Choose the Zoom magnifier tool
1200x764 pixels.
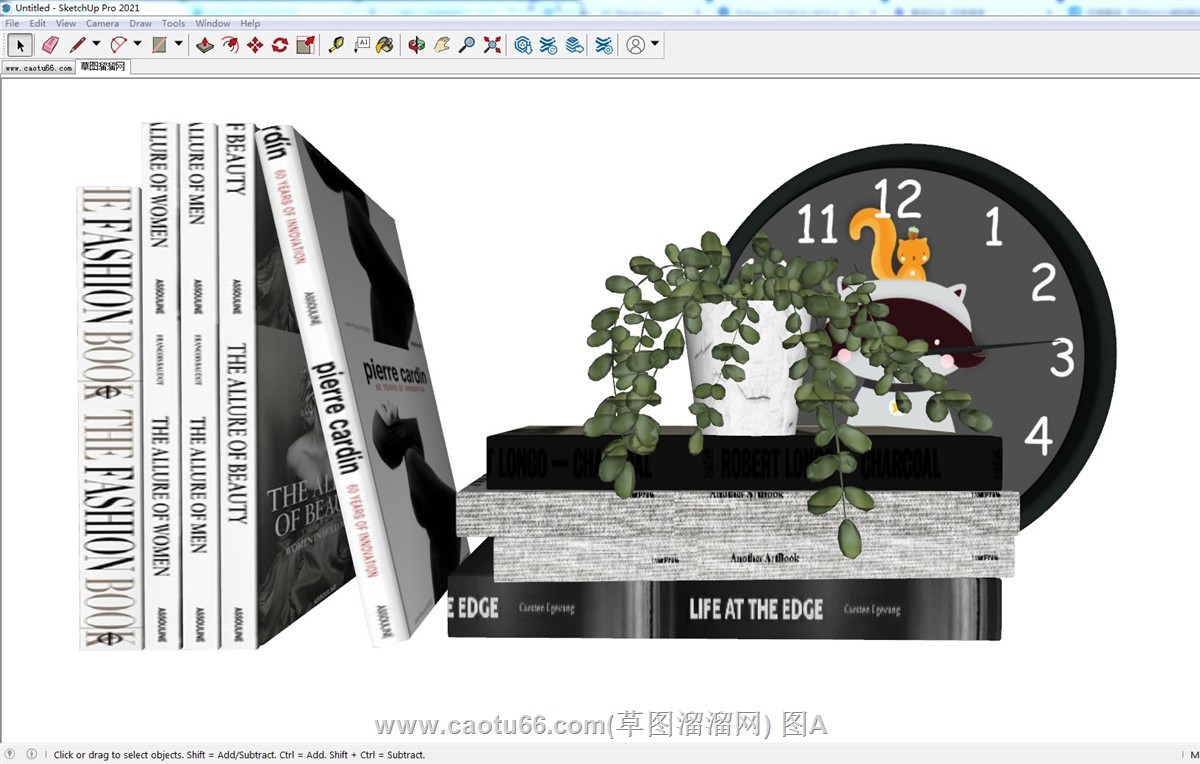pos(467,45)
